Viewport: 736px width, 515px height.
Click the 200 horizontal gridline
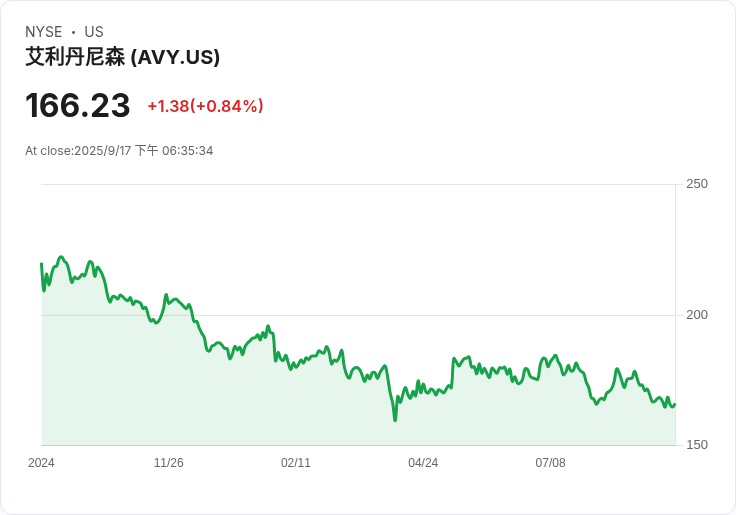click(x=358, y=315)
